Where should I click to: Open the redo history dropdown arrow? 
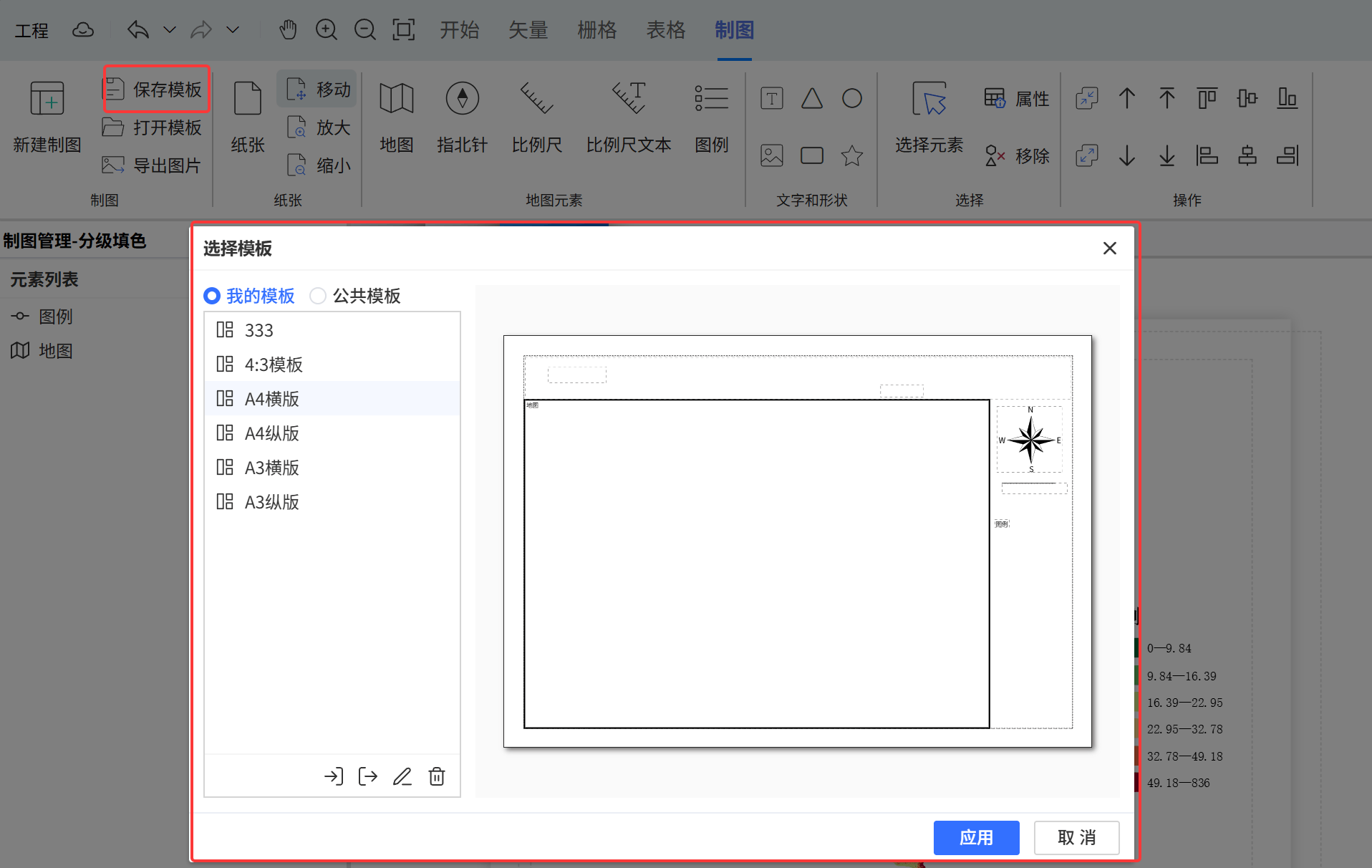click(x=233, y=30)
